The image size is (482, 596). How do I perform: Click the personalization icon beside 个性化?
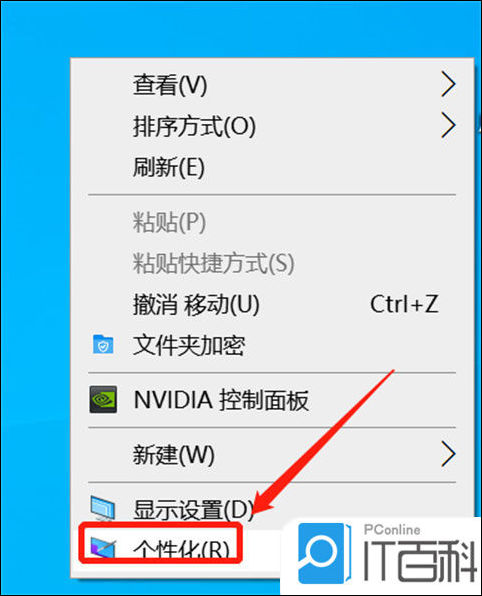tap(103, 548)
